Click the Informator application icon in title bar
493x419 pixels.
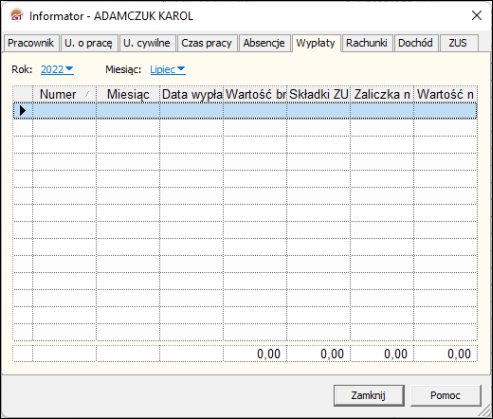17,16
